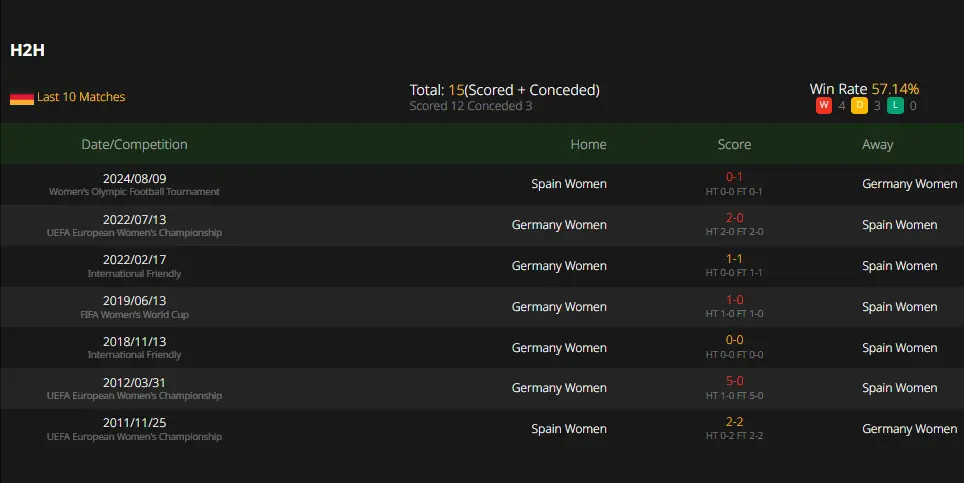Select the Score column header
Viewport: 964px width, 483px height.
click(734, 144)
